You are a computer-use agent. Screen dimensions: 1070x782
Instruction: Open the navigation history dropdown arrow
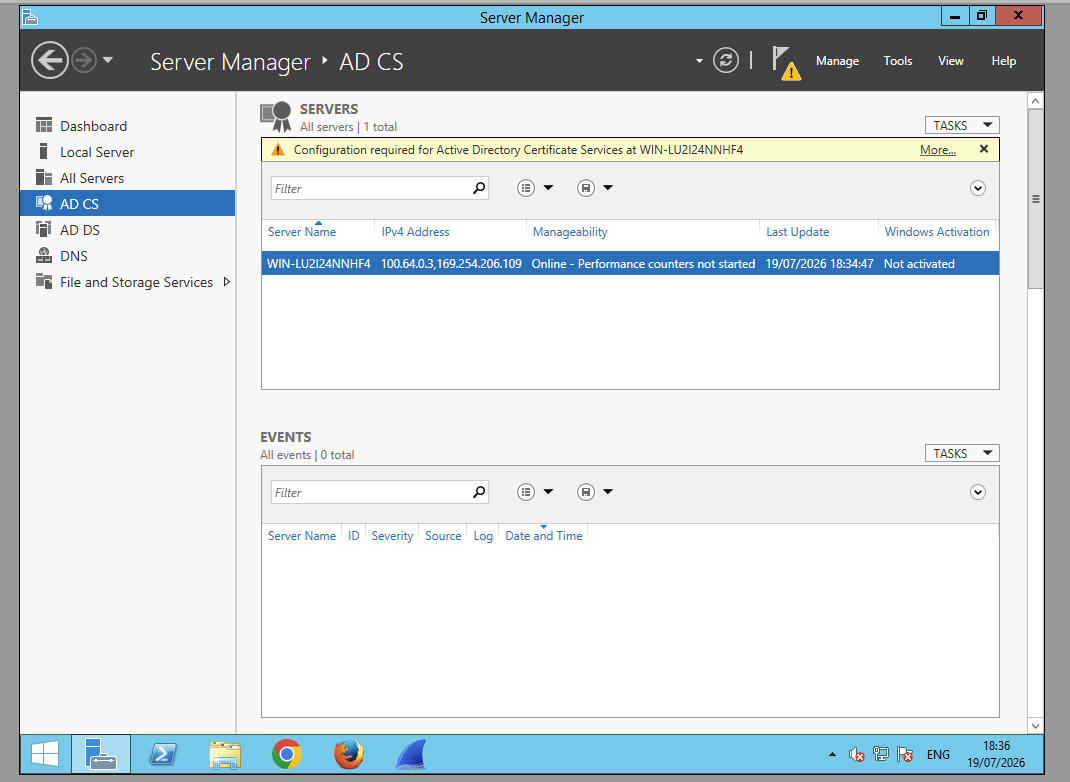click(x=108, y=60)
